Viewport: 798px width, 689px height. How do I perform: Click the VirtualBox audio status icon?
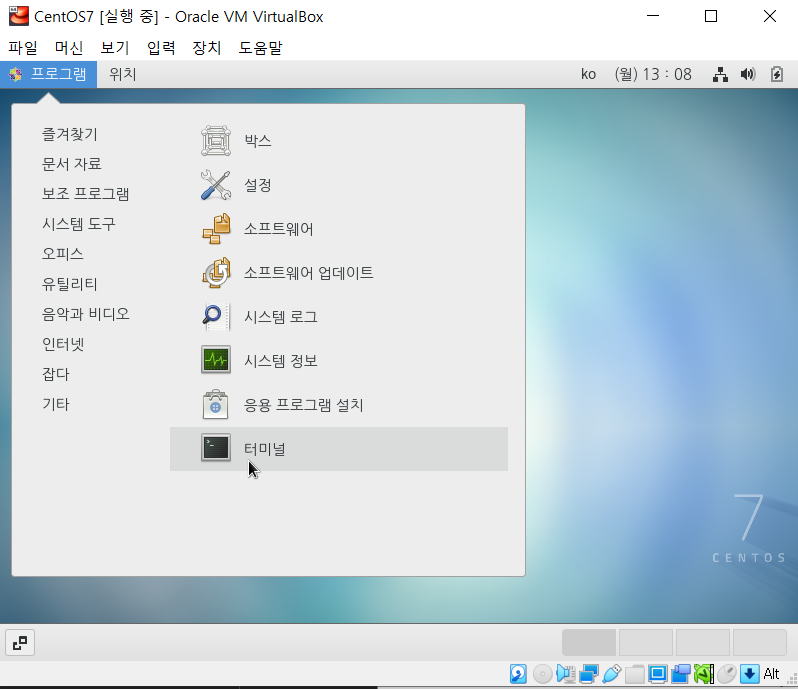point(565,674)
